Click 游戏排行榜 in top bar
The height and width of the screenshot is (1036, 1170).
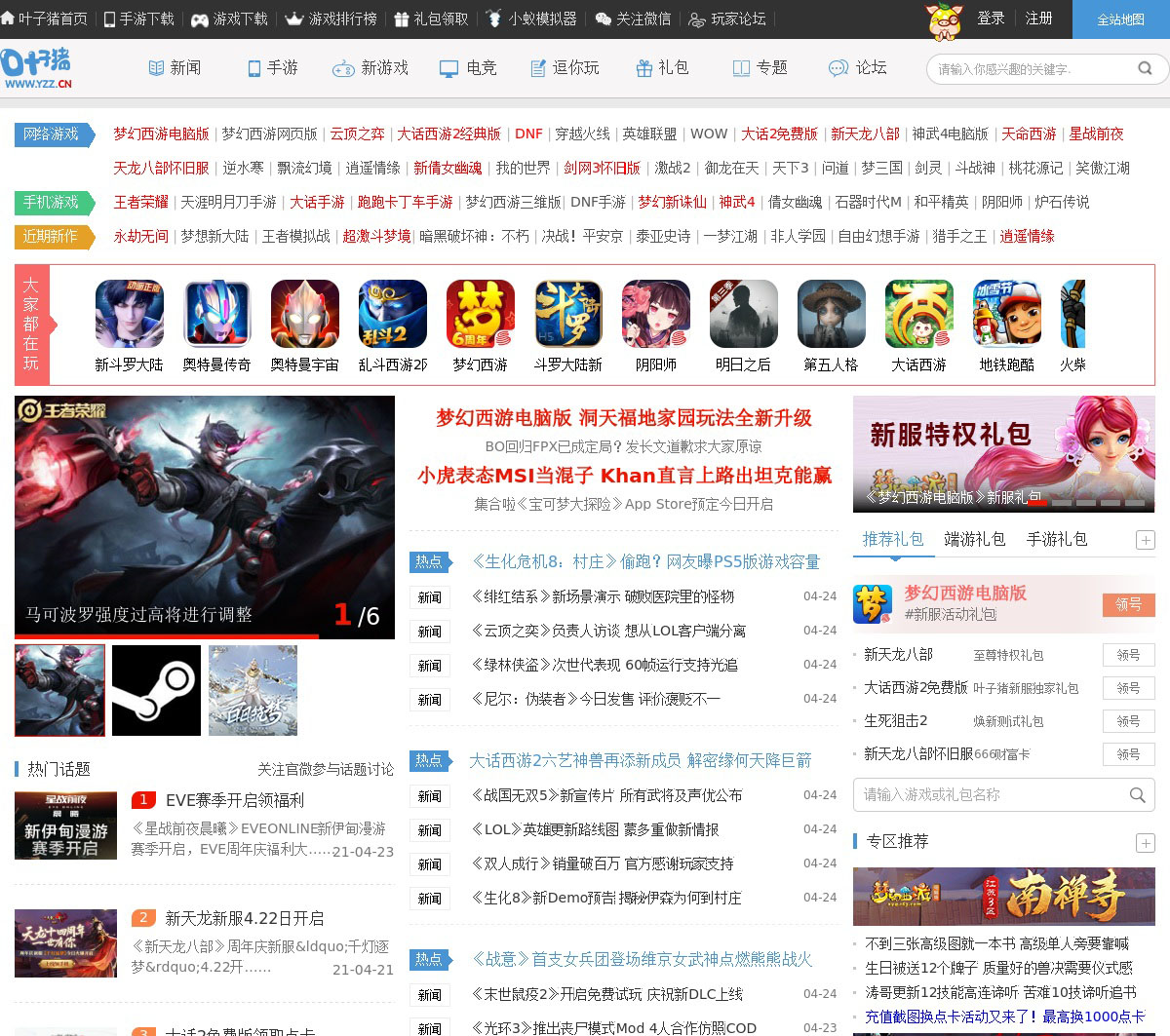point(331,19)
